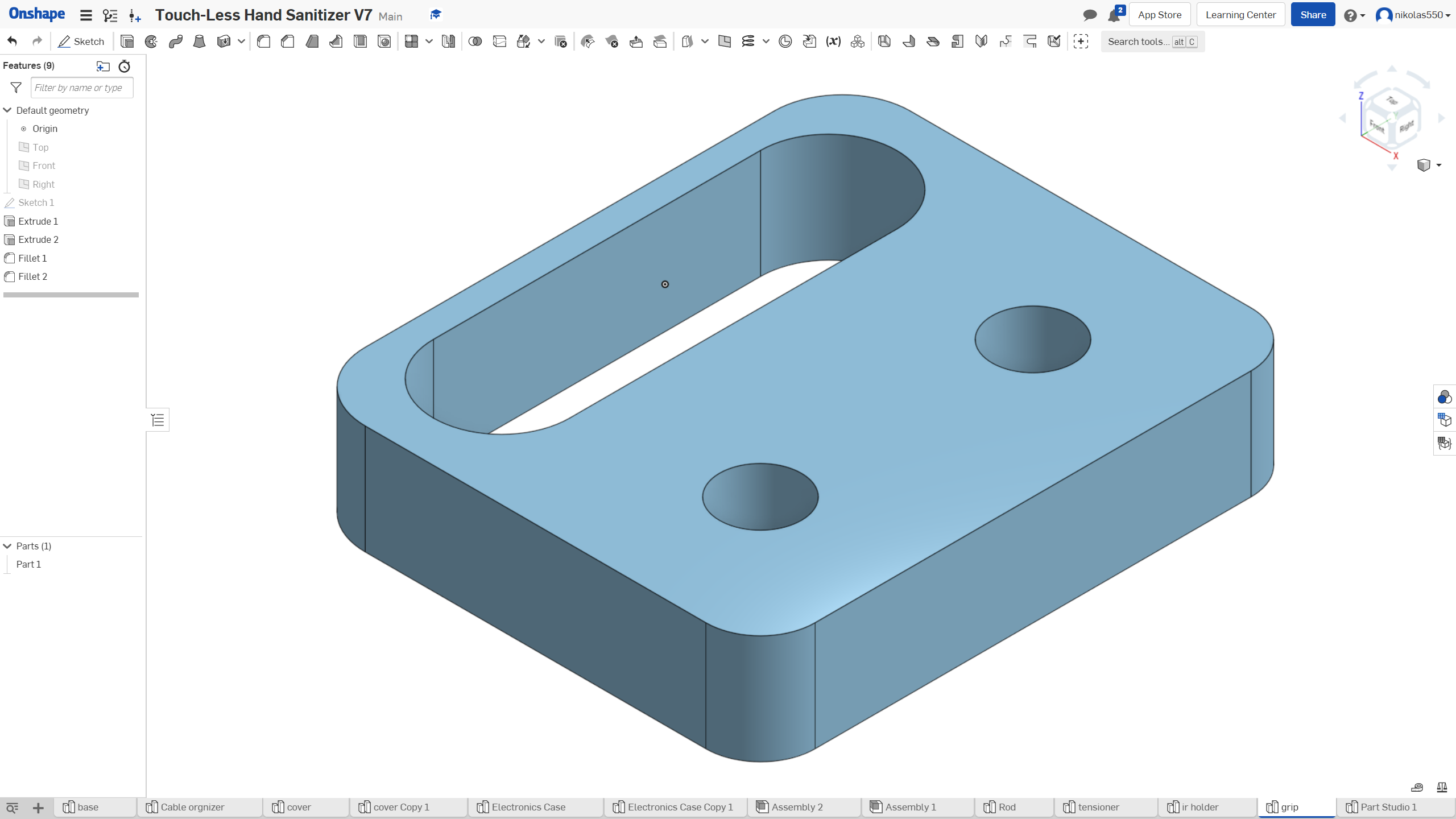Click the Fillet tool in toolbar
The image size is (1456, 819).
point(263,42)
